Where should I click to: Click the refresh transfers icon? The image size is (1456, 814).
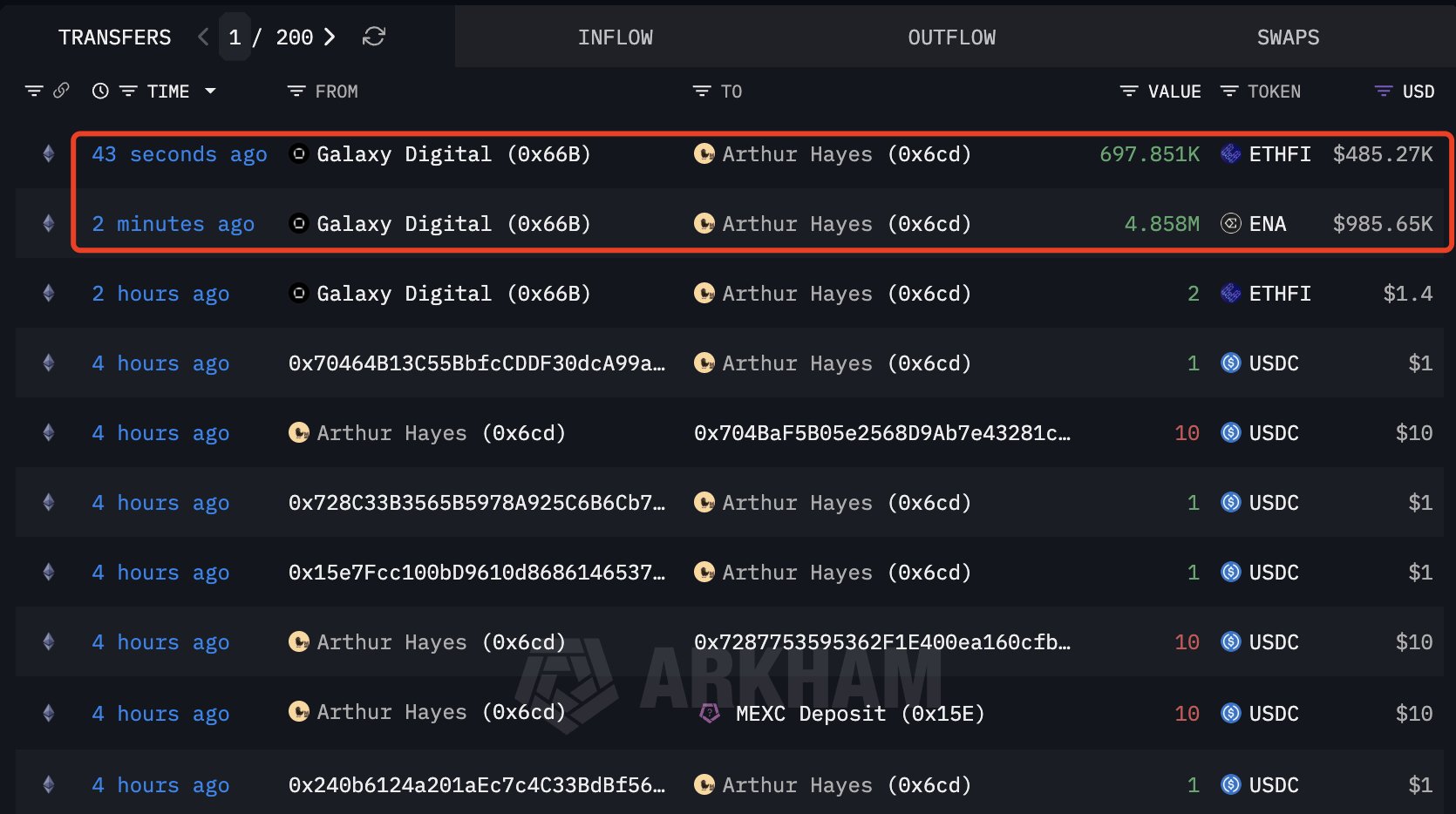coord(374,37)
